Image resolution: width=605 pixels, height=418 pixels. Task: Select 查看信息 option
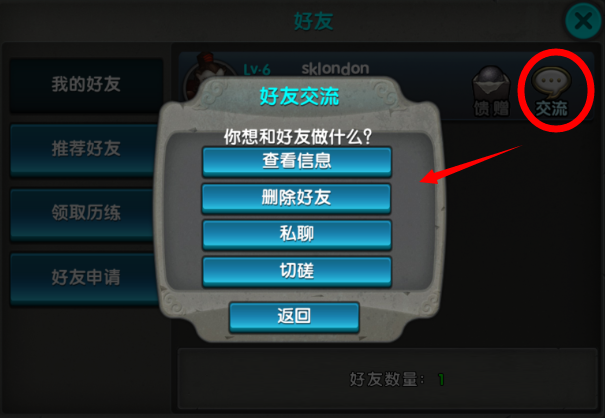tap(297, 161)
